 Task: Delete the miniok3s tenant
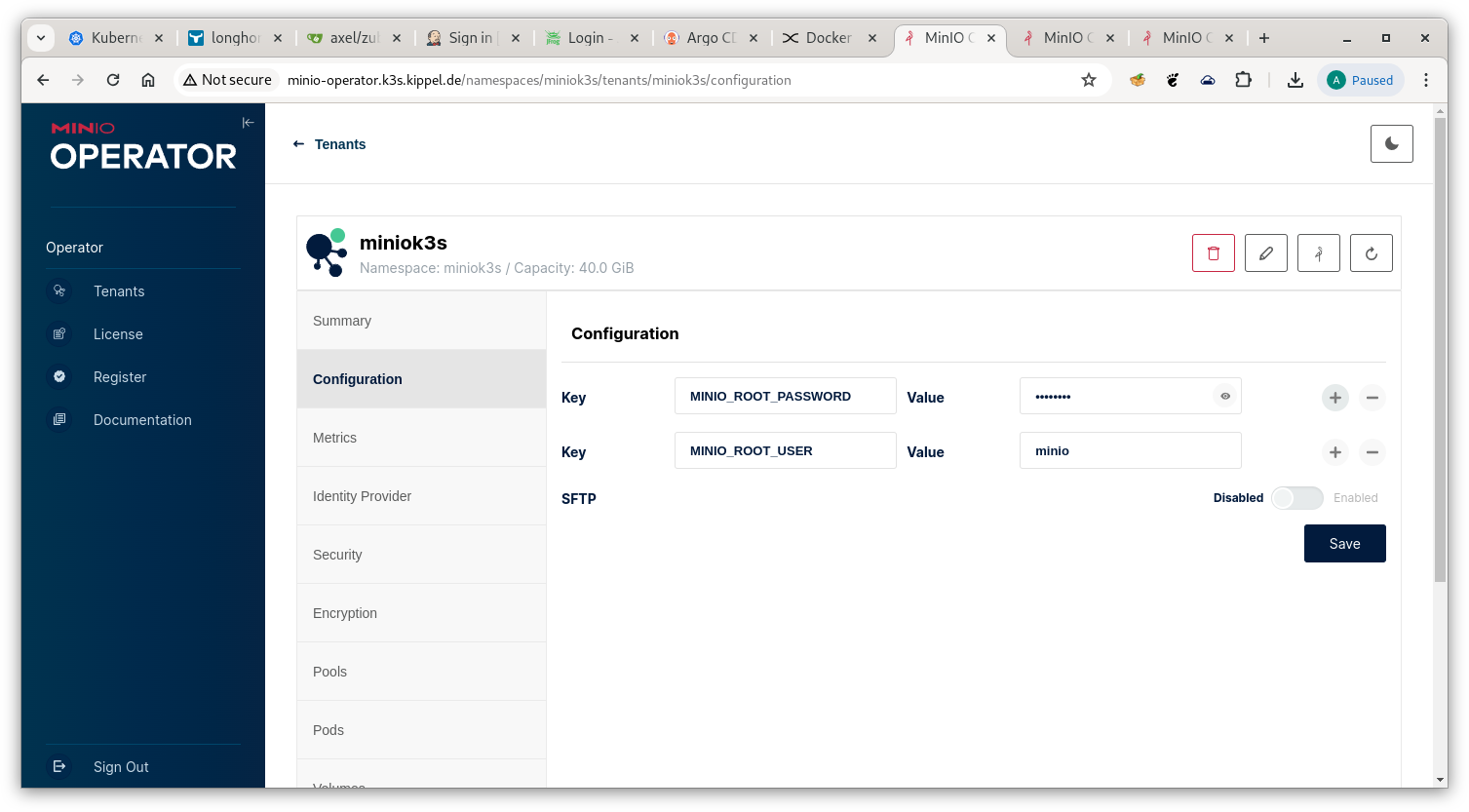click(x=1214, y=253)
